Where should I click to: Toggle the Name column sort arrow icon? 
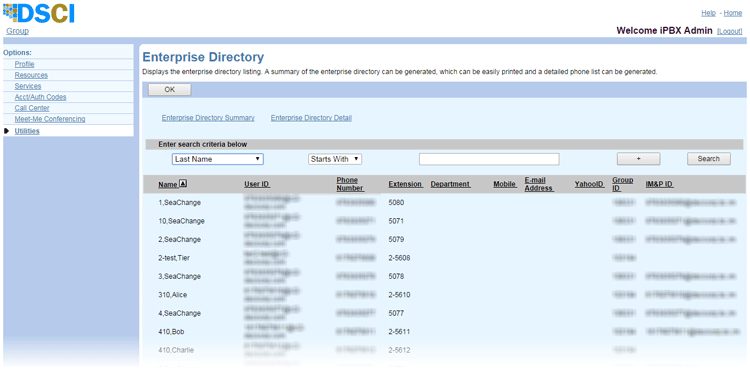[184, 184]
